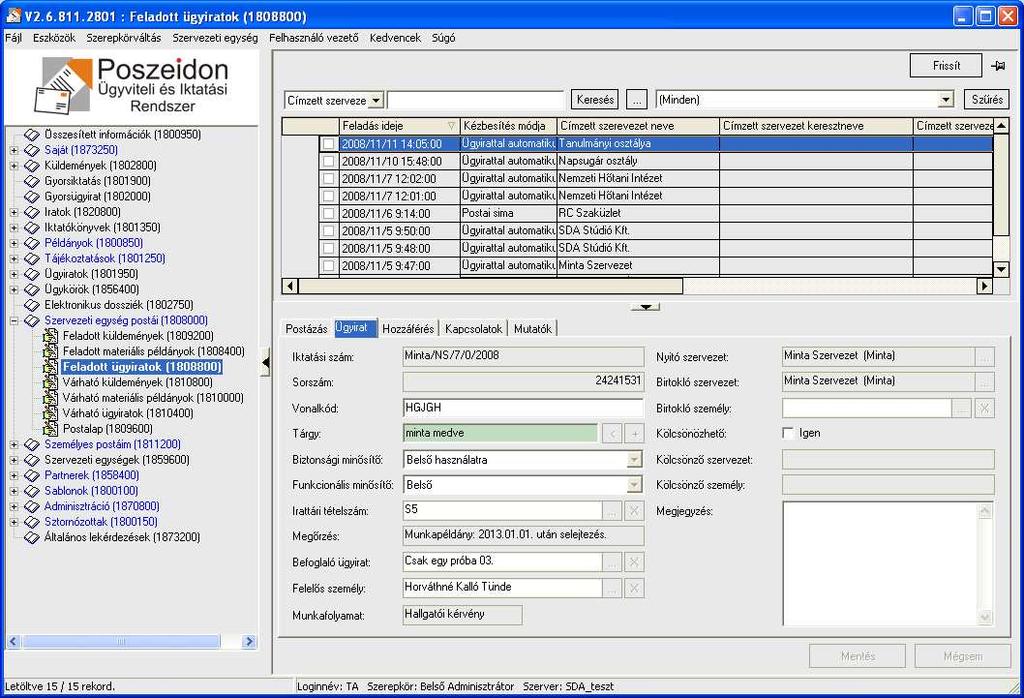The image size is (1024, 698).
Task: Expand the Iratok tree node
Action: point(14,212)
